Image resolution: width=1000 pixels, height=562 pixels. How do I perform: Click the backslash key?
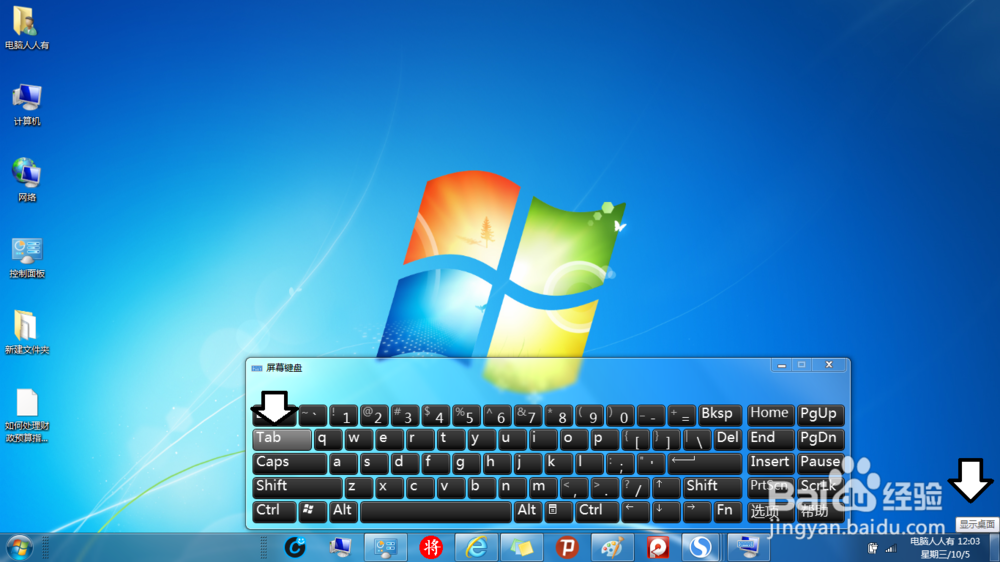(696, 439)
